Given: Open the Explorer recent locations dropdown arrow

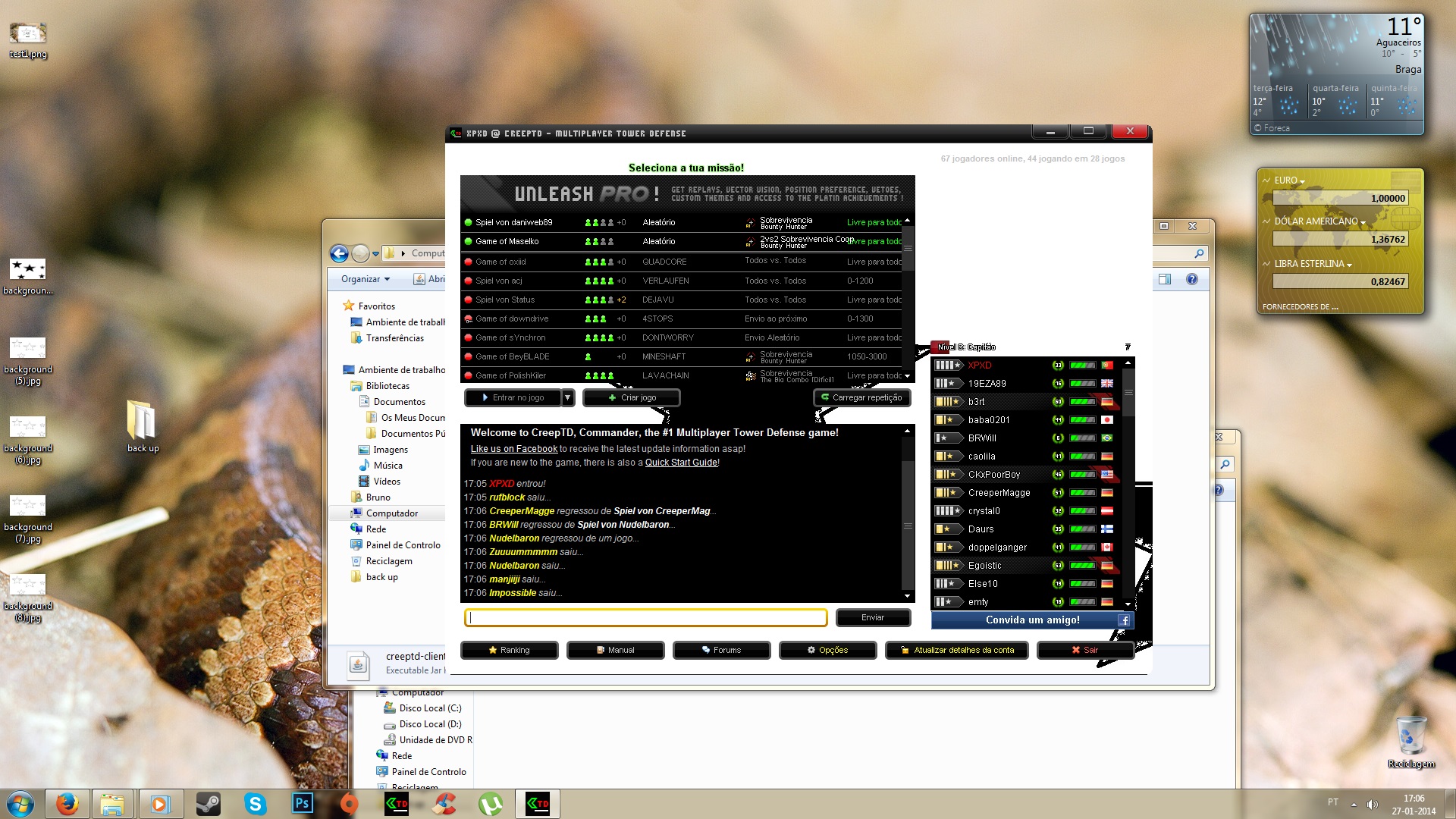Looking at the screenshot, I should tap(375, 254).
